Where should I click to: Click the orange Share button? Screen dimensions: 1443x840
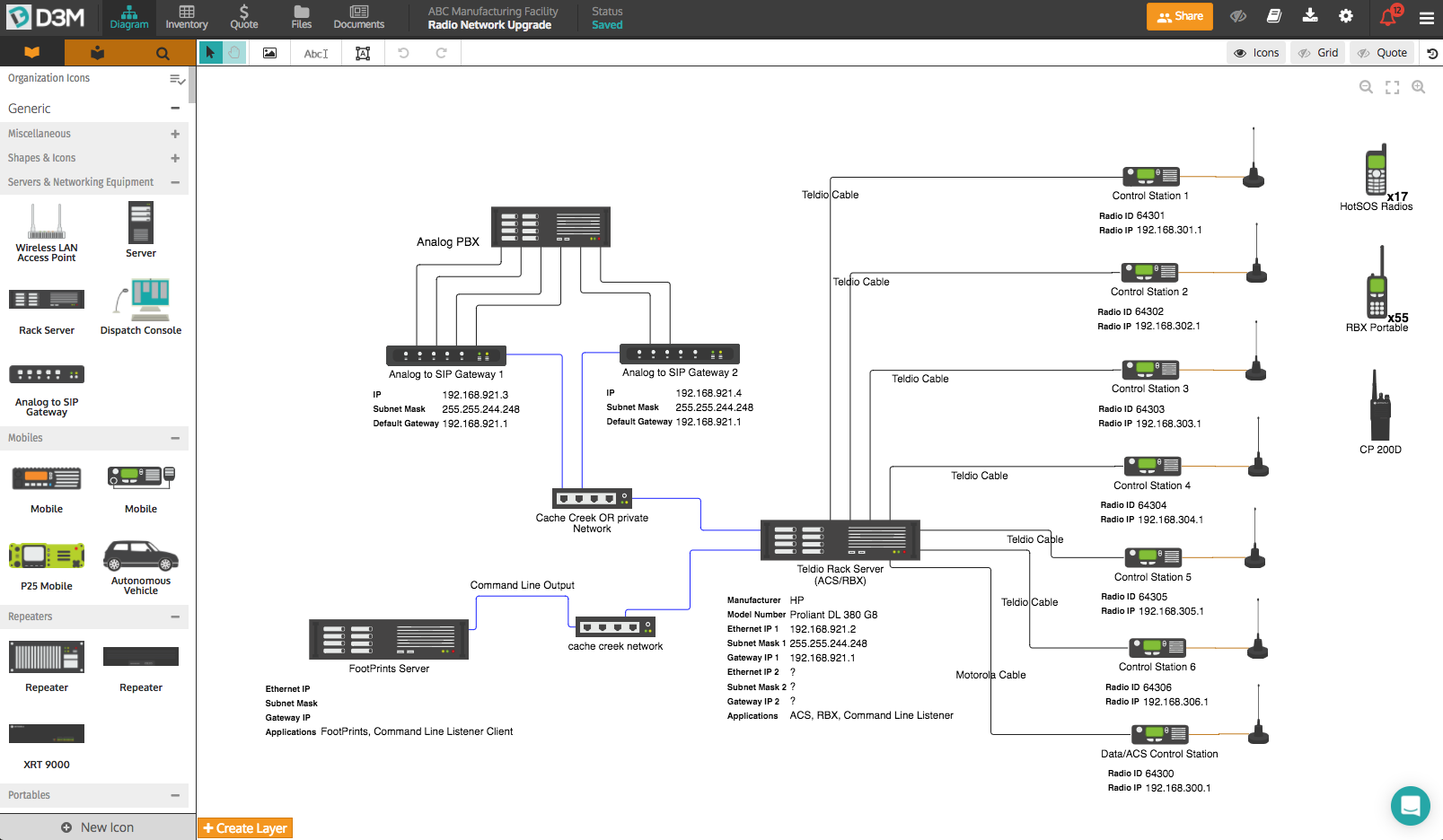(x=1179, y=16)
